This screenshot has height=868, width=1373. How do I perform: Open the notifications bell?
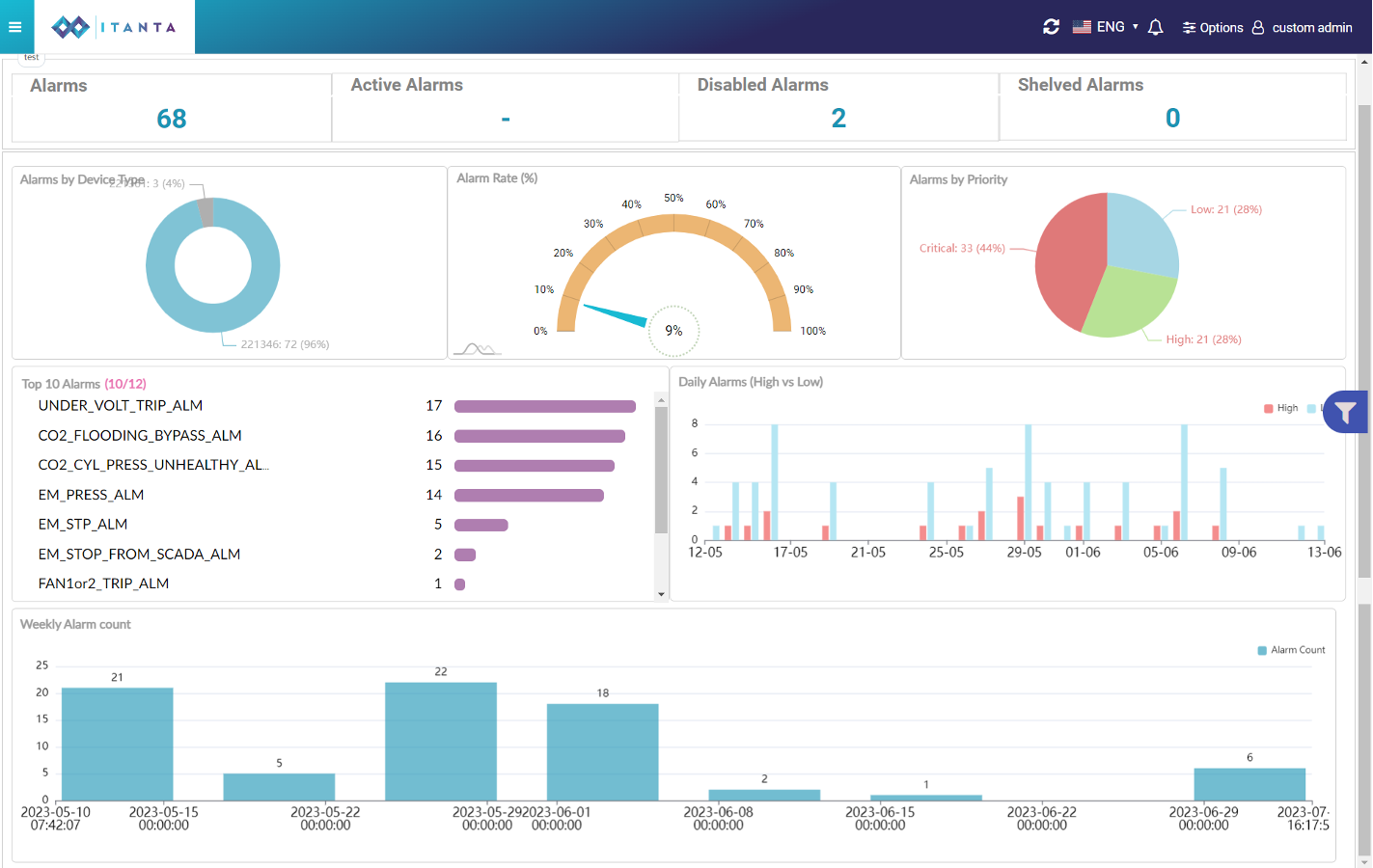[x=1155, y=27]
